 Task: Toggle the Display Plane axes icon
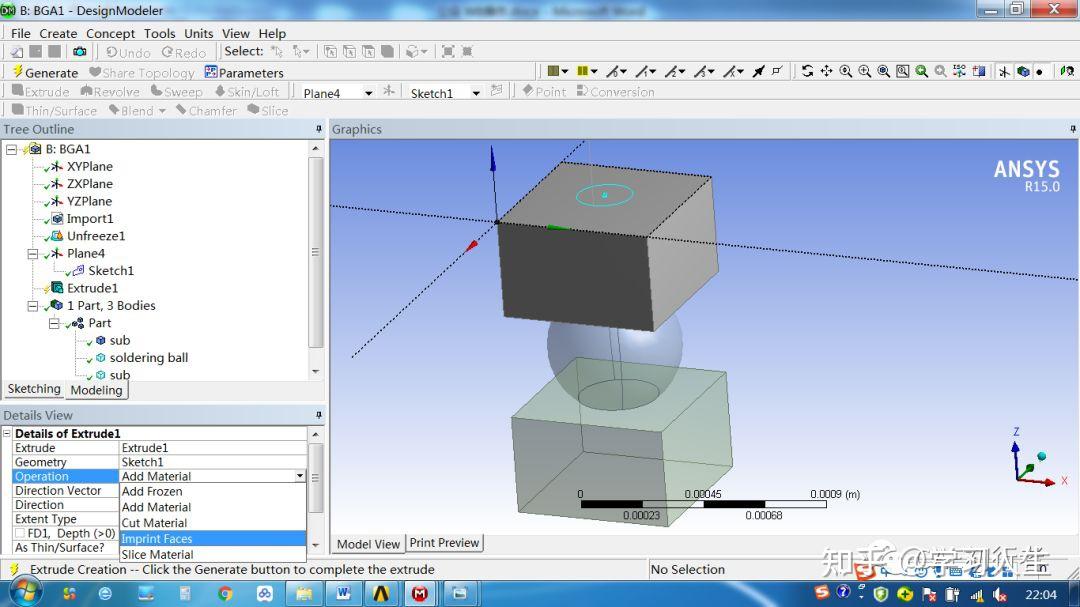coord(1004,71)
